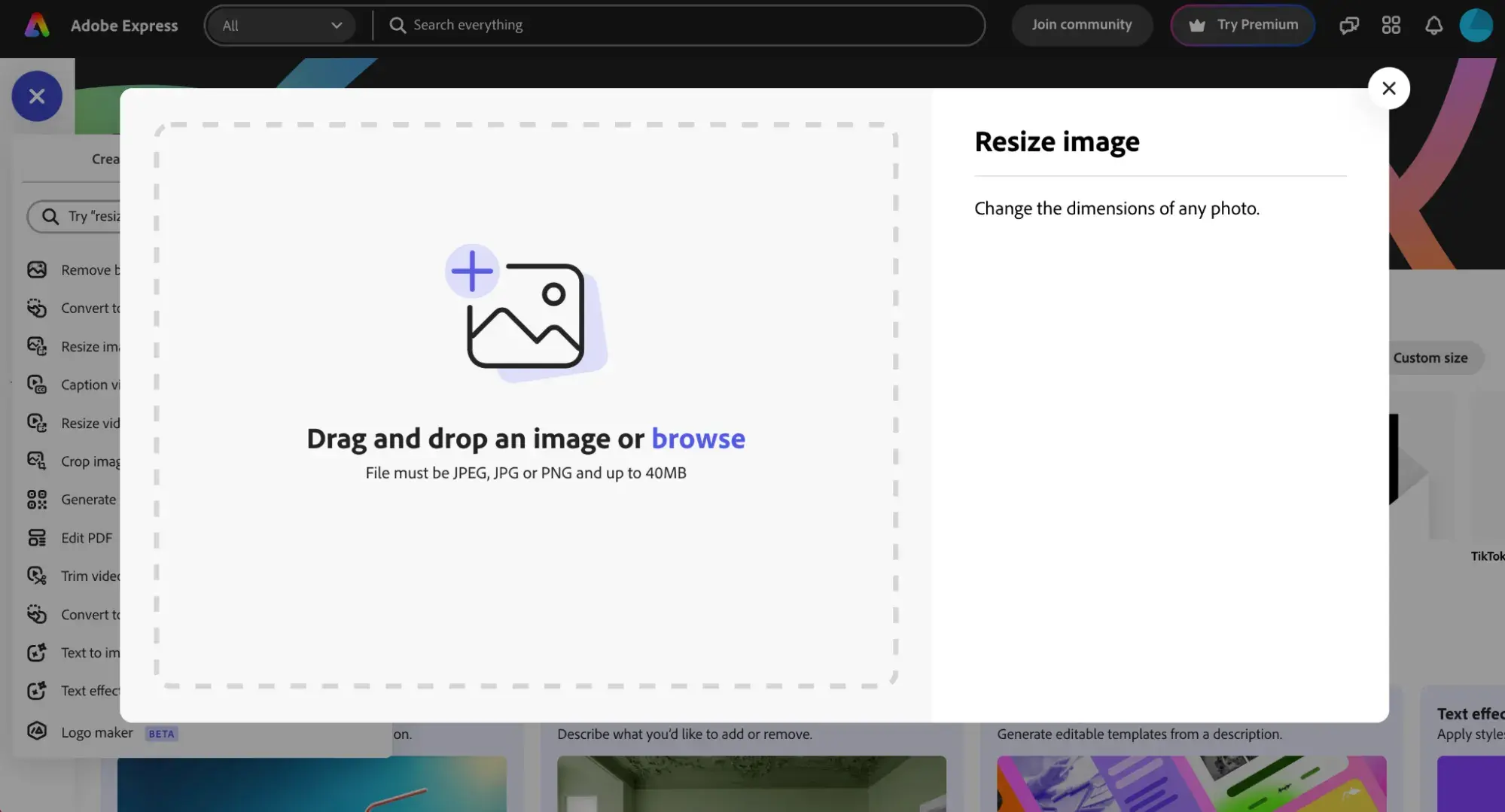Open the chat feedback icon

pyautogui.click(x=1348, y=26)
